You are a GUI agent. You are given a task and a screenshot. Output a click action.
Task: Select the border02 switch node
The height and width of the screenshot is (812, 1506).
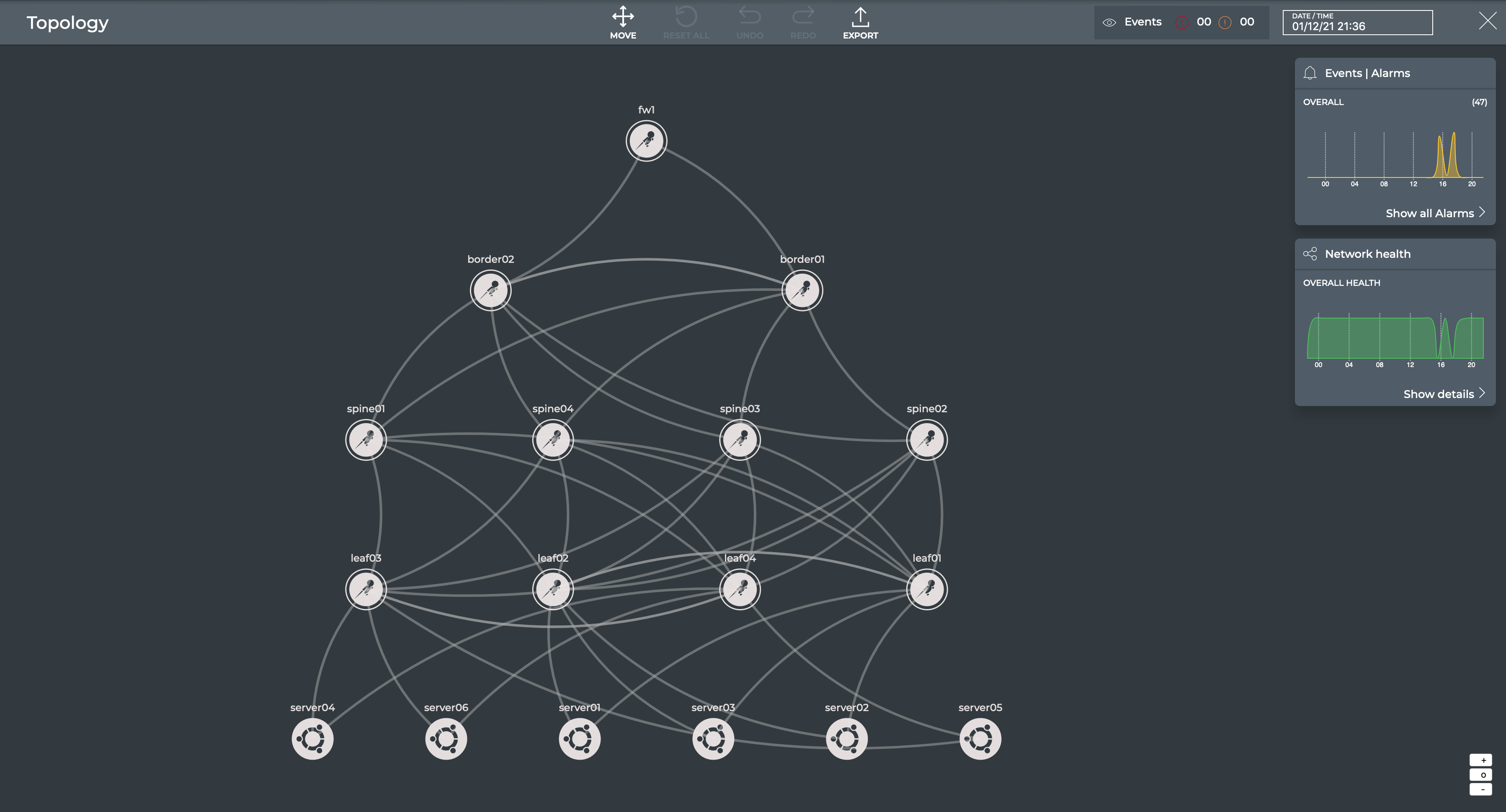490,290
